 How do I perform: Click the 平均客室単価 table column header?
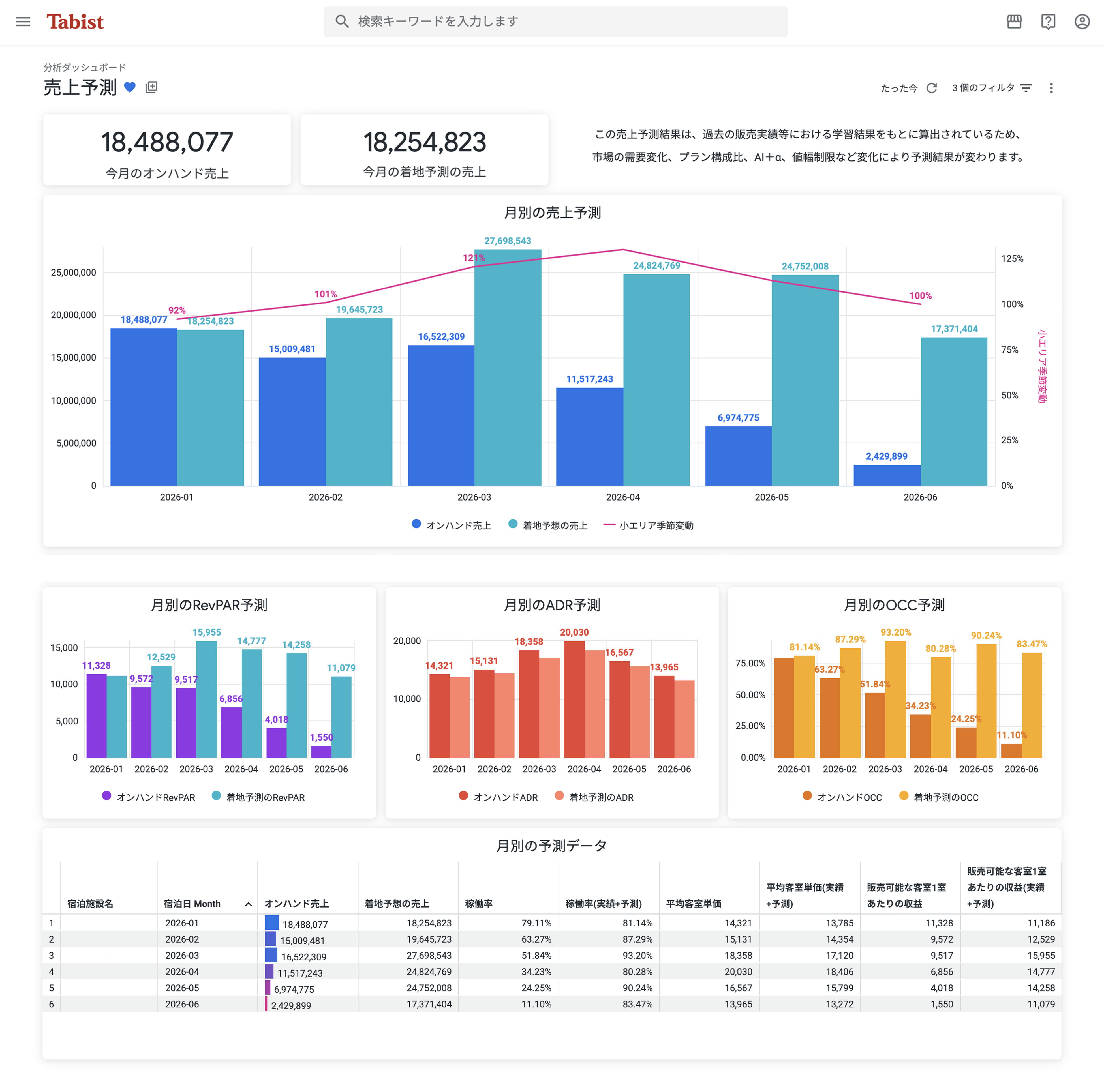coord(693,904)
